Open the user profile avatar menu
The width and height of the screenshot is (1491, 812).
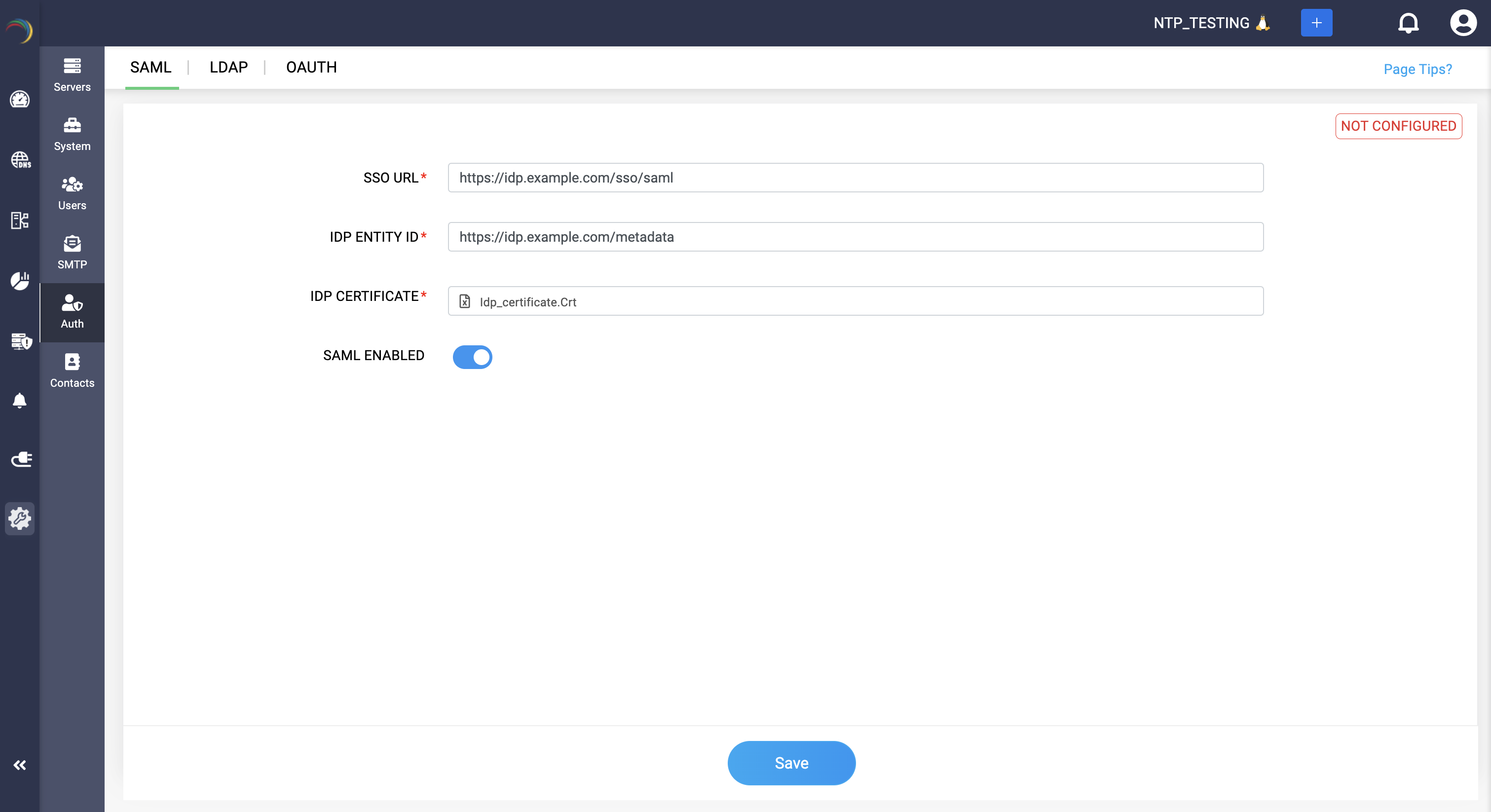pyautogui.click(x=1463, y=23)
